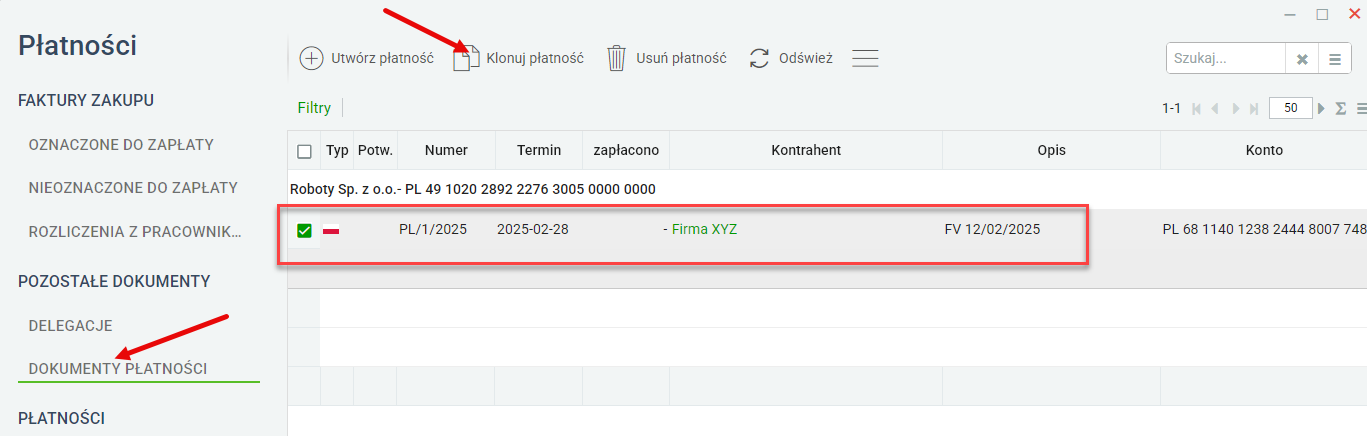
Task: Click the Usuń płatność trash icon
Action: pos(617,58)
